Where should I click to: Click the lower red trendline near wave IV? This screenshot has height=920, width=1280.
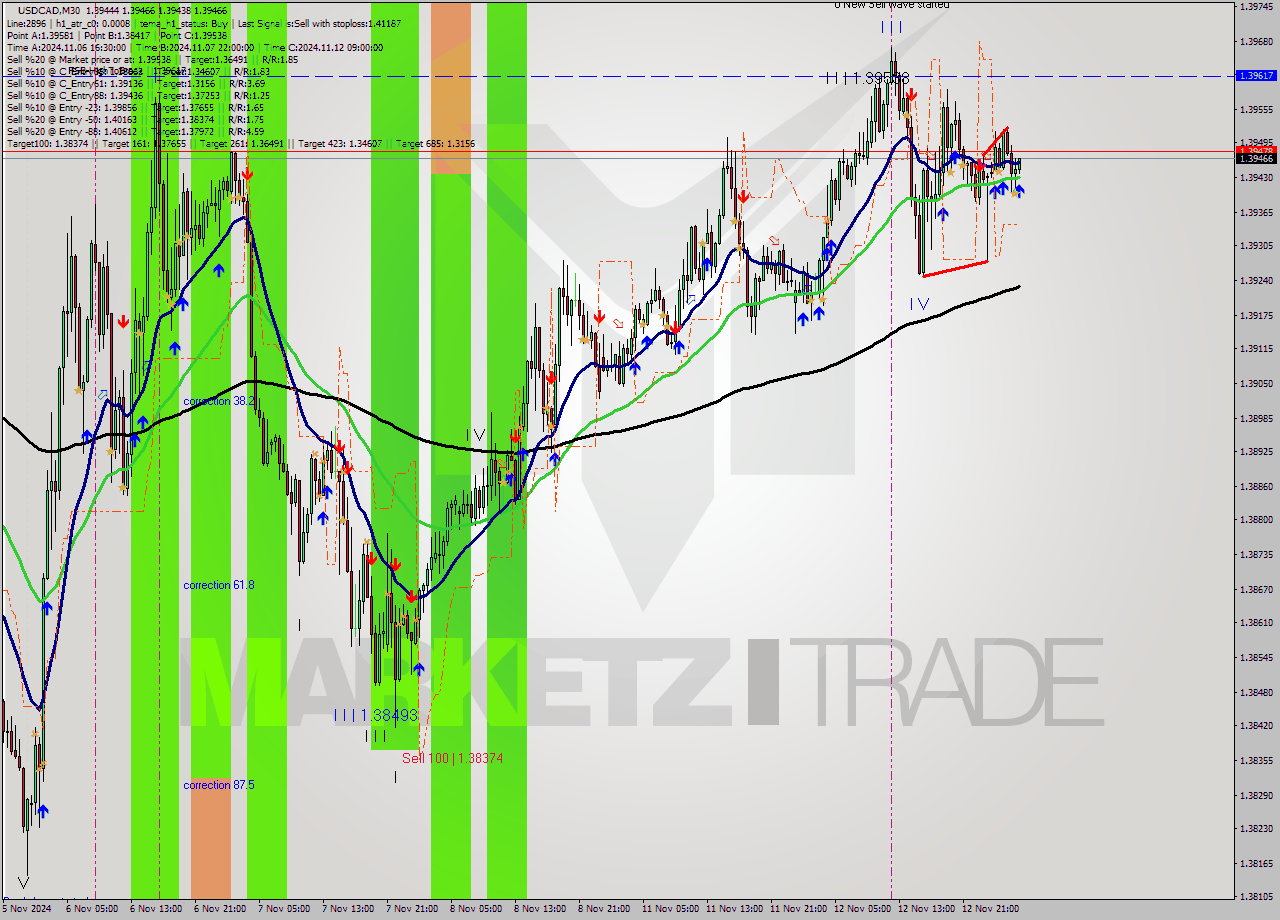pyautogui.click(x=955, y=268)
